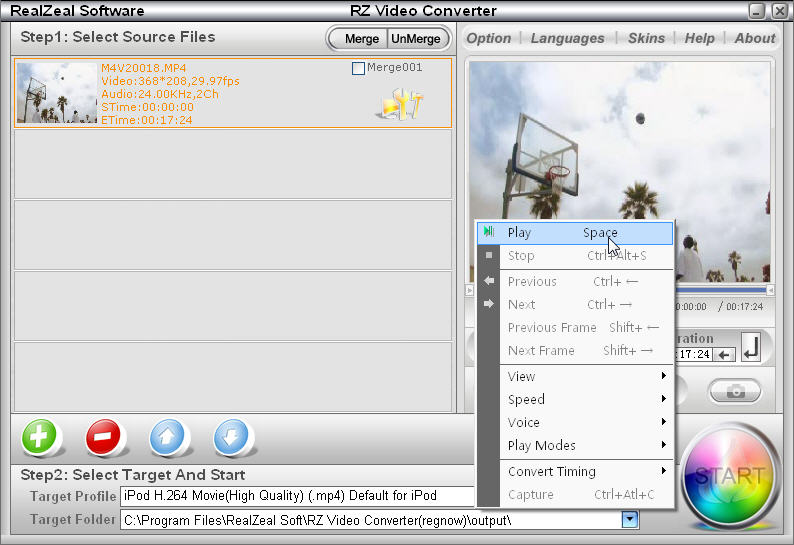Move selected file down with blue arrow
The width and height of the screenshot is (794, 545).
tap(233, 438)
